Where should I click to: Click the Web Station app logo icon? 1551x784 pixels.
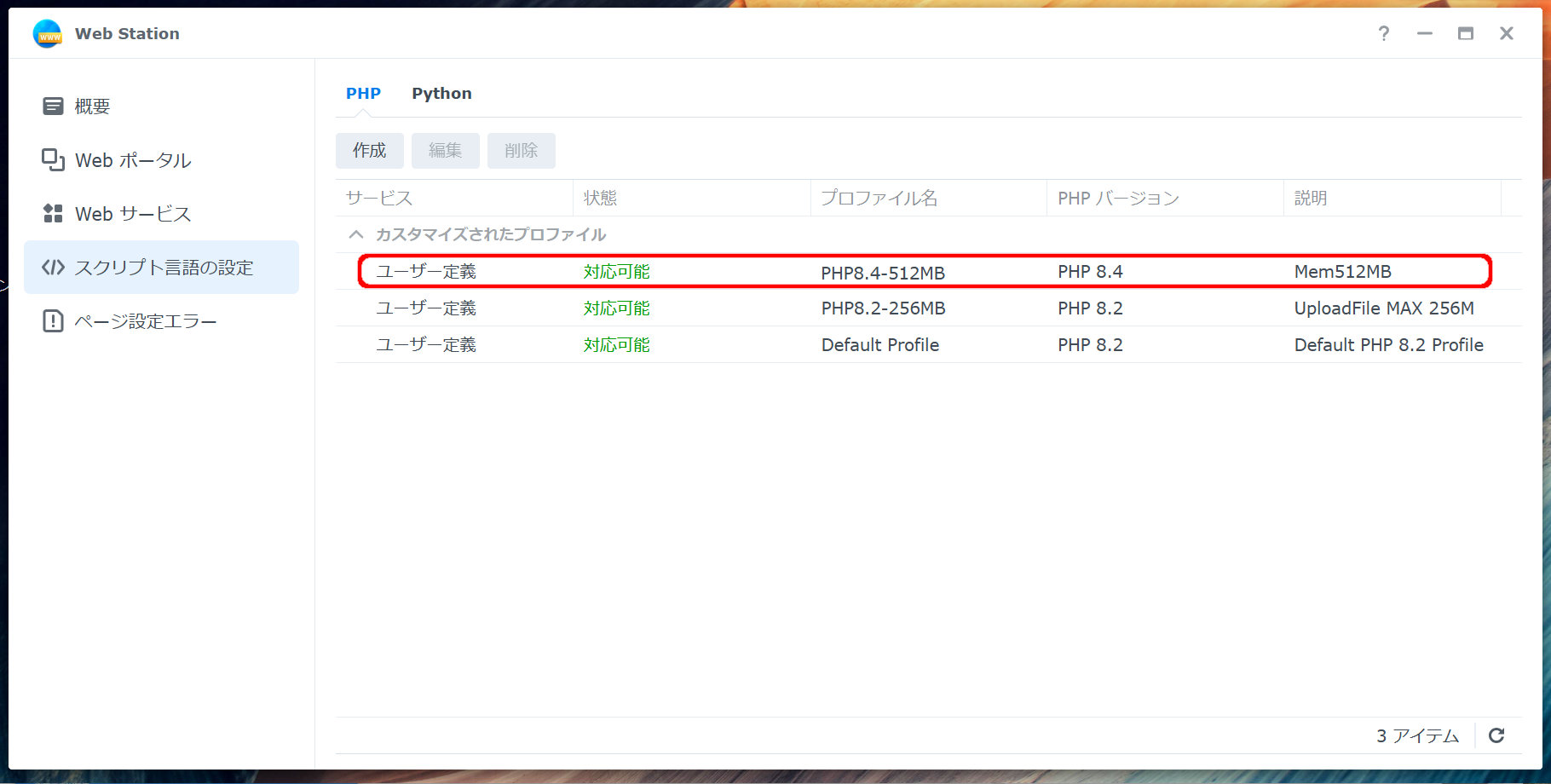[x=48, y=34]
